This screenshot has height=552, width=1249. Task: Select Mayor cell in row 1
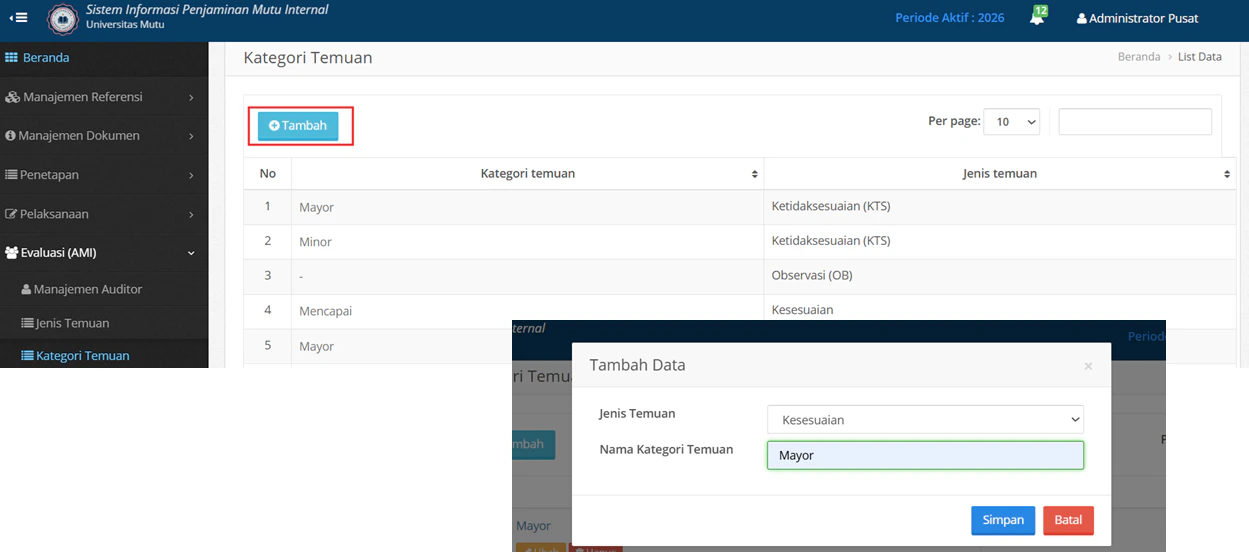tap(528, 207)
